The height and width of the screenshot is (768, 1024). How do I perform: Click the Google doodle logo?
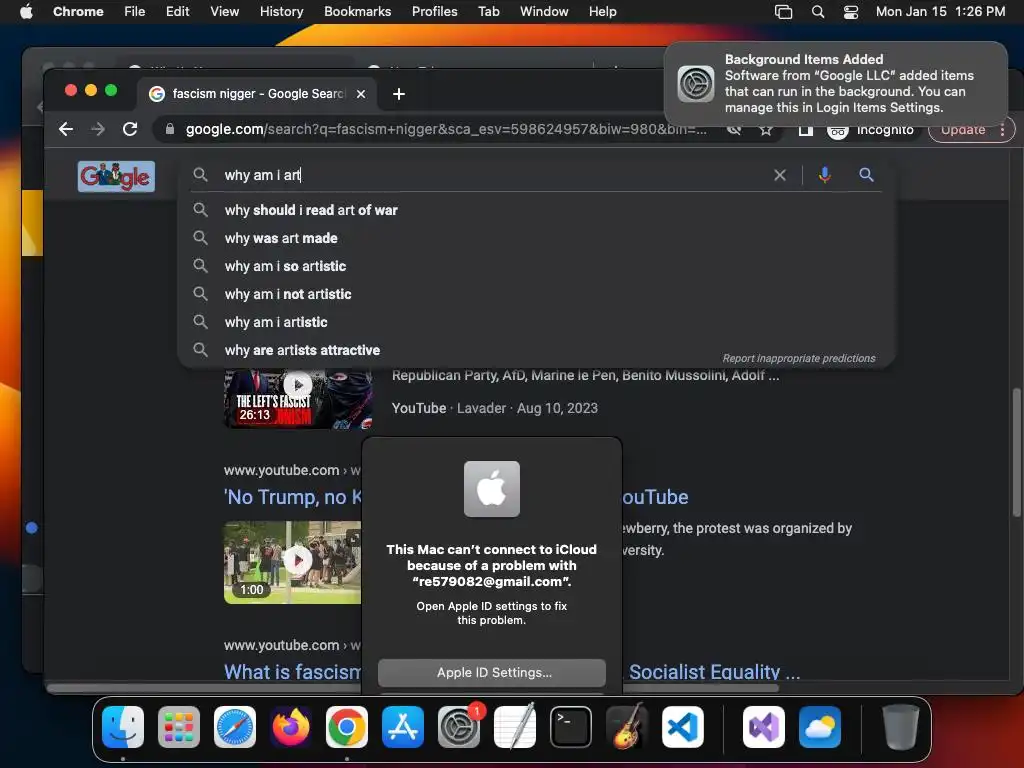click(116, 176)
